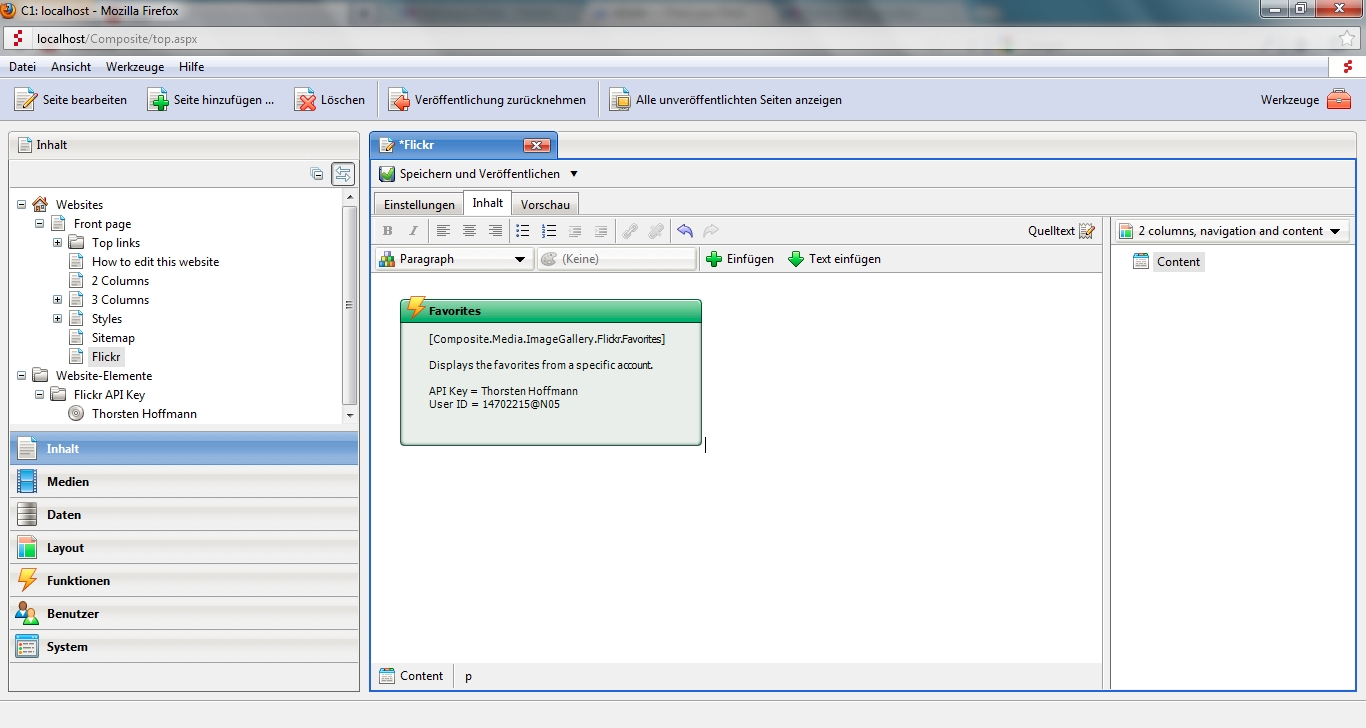Expand the Top links tree node

tap(58, 243)
